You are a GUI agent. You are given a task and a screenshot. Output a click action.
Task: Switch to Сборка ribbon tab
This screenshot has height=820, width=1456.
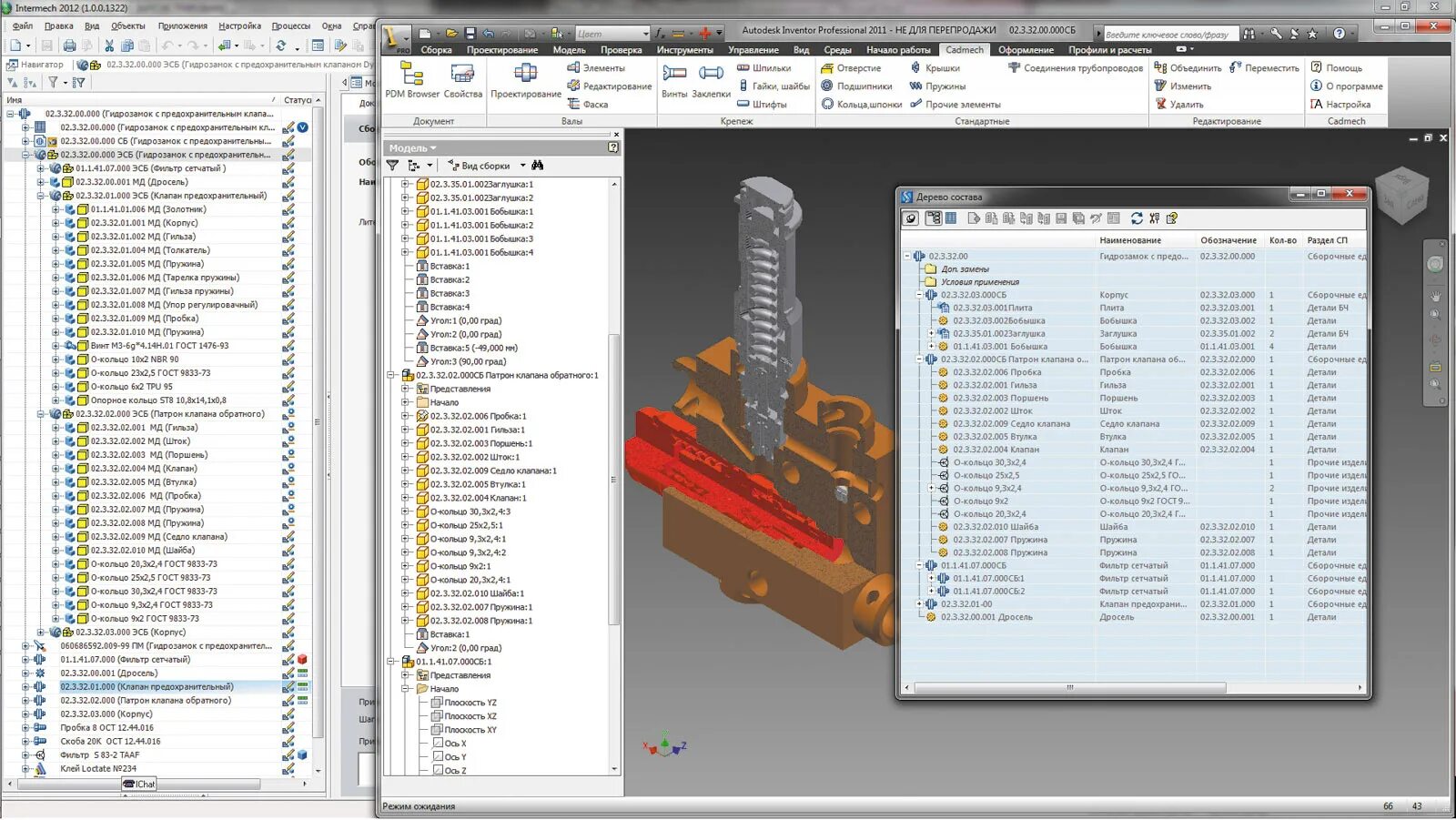coord(437,50)
